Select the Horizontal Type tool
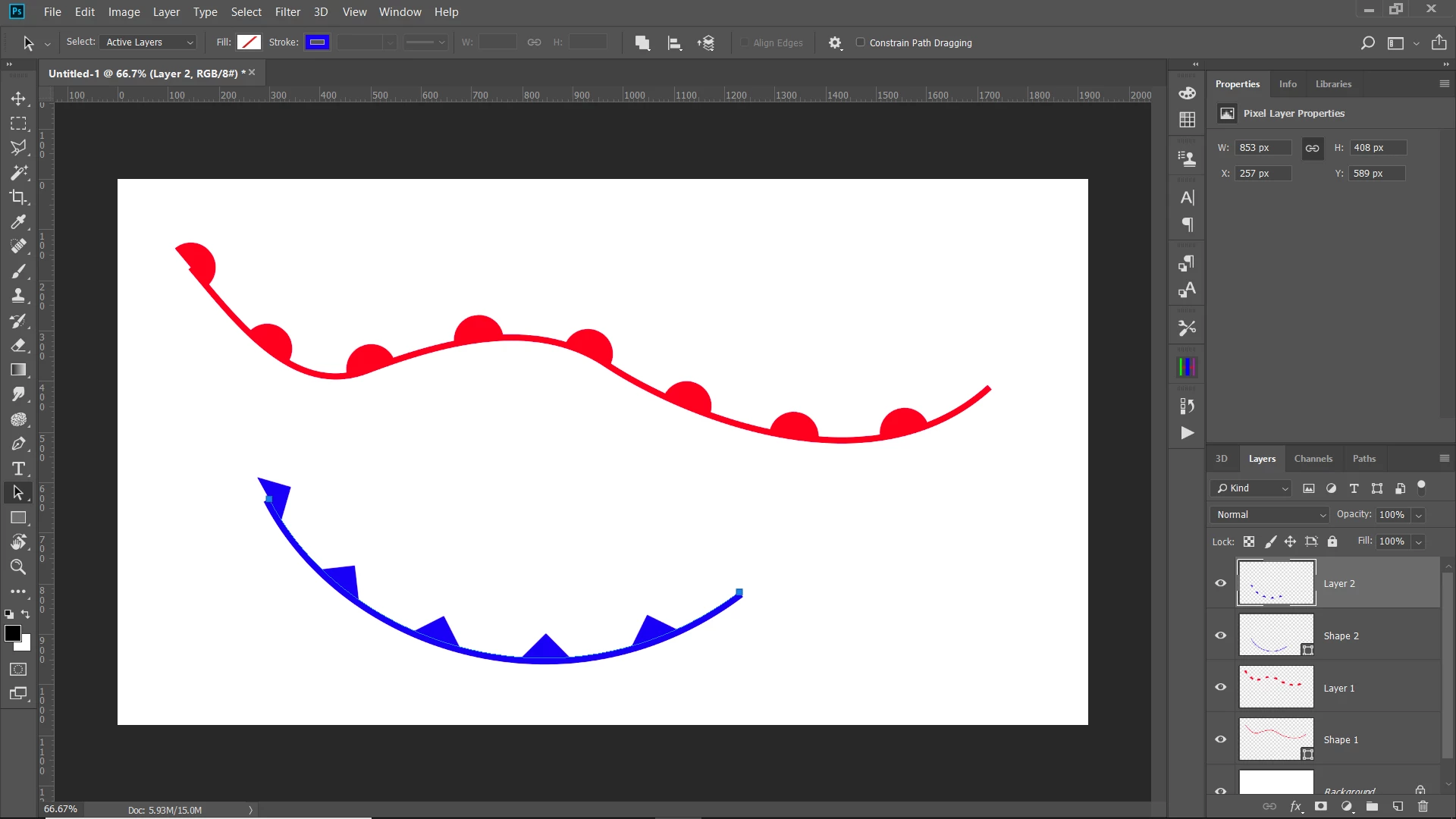The width and height of the screenshot is (1456, 819). 18,469
